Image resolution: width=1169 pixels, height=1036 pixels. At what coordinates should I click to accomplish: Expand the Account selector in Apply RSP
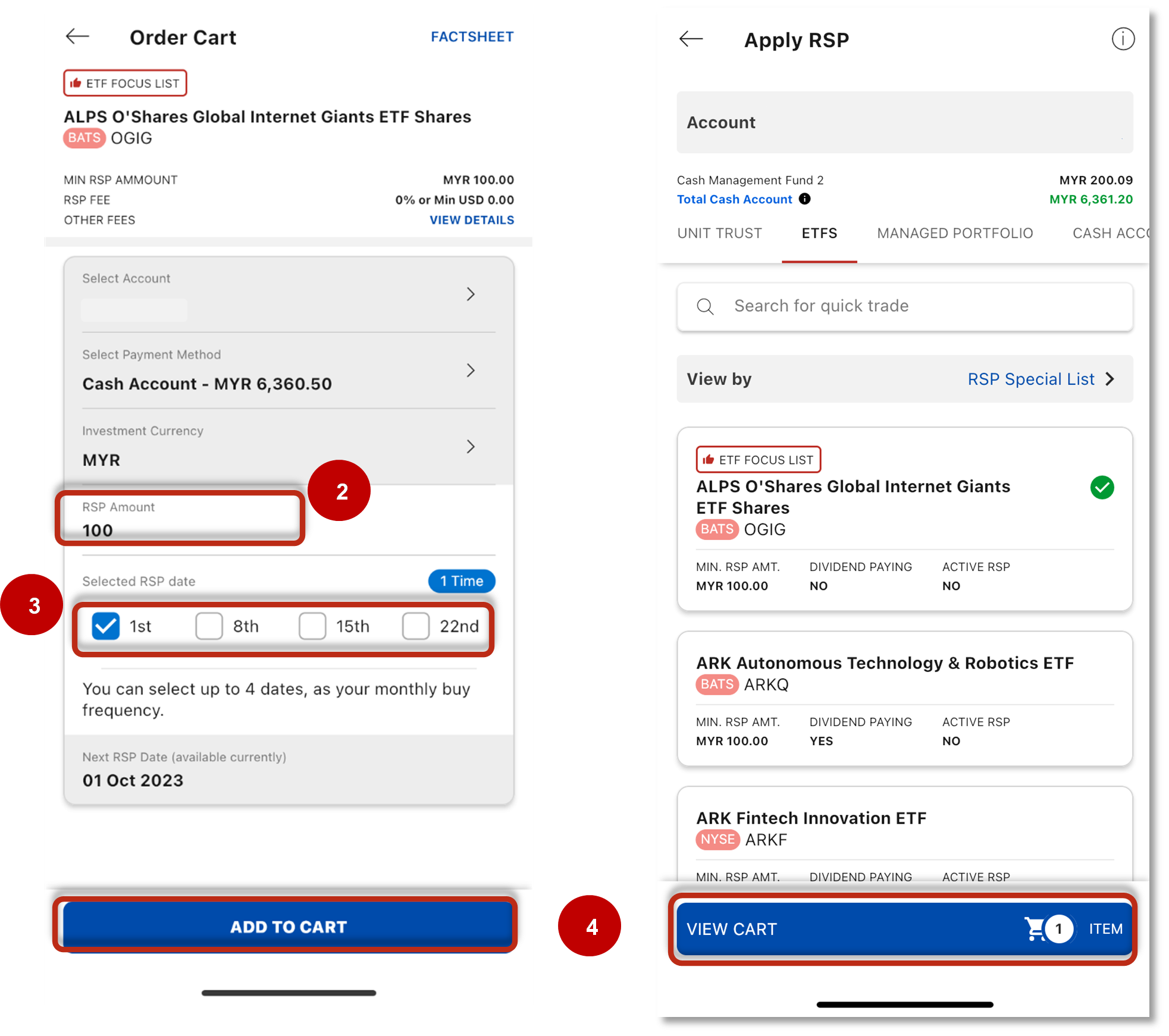click(x=904, y=123)
